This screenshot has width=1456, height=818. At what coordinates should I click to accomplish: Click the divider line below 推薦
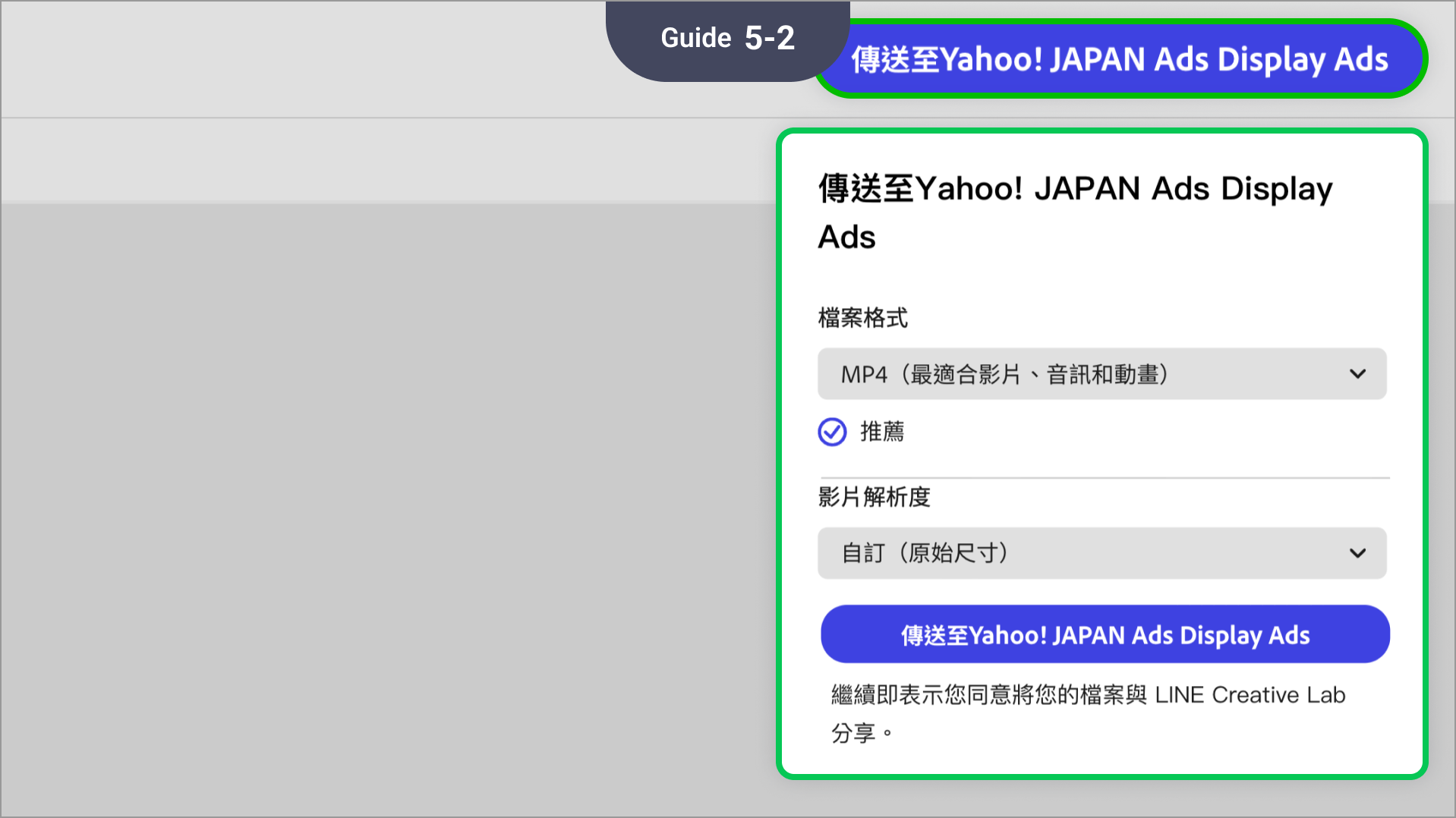coord(1103,478)
